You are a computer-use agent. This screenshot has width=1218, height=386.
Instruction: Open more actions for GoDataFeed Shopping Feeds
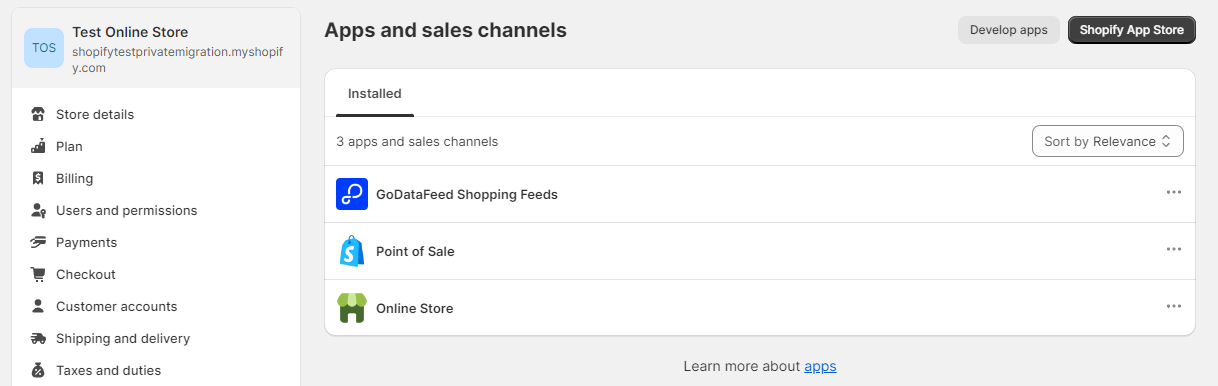1174,193
